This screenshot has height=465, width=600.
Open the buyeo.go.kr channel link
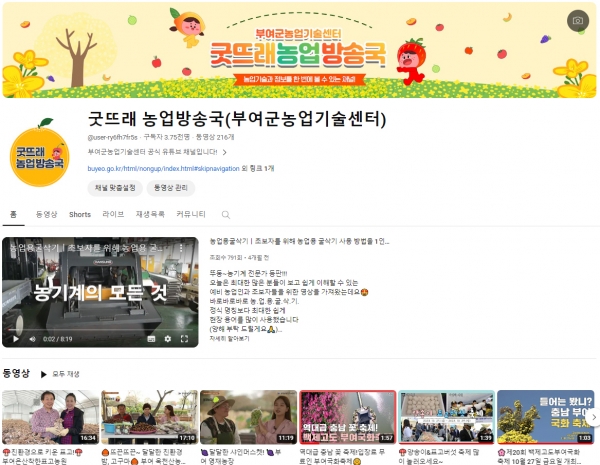tap(163, 169)
